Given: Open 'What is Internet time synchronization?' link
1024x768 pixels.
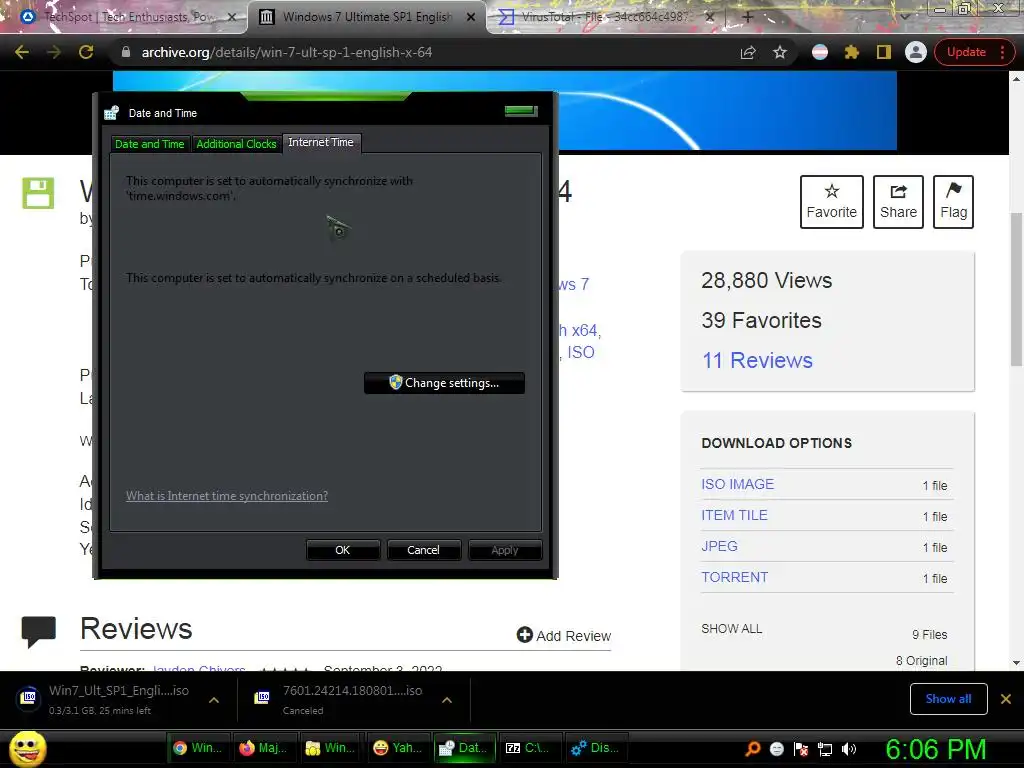Looking at the screenshot, I should coord(227,496).
